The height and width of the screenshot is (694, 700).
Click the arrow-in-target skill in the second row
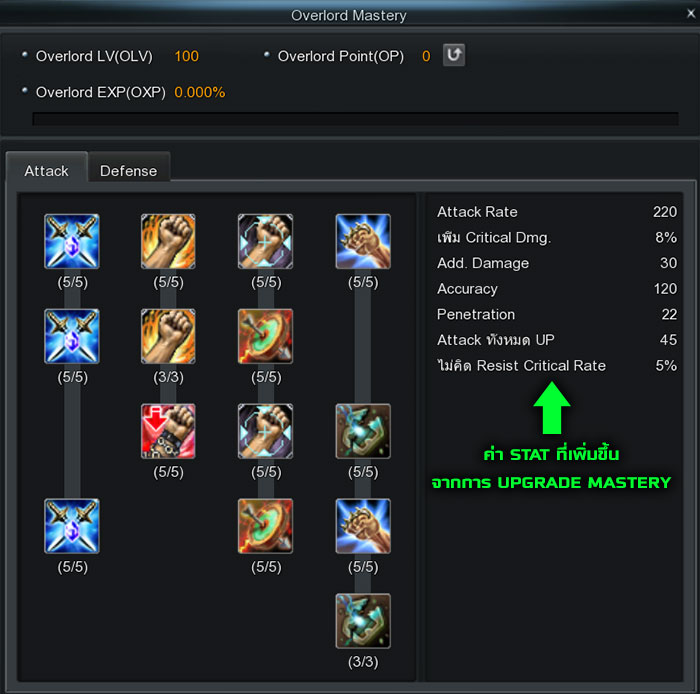(266, 336)
